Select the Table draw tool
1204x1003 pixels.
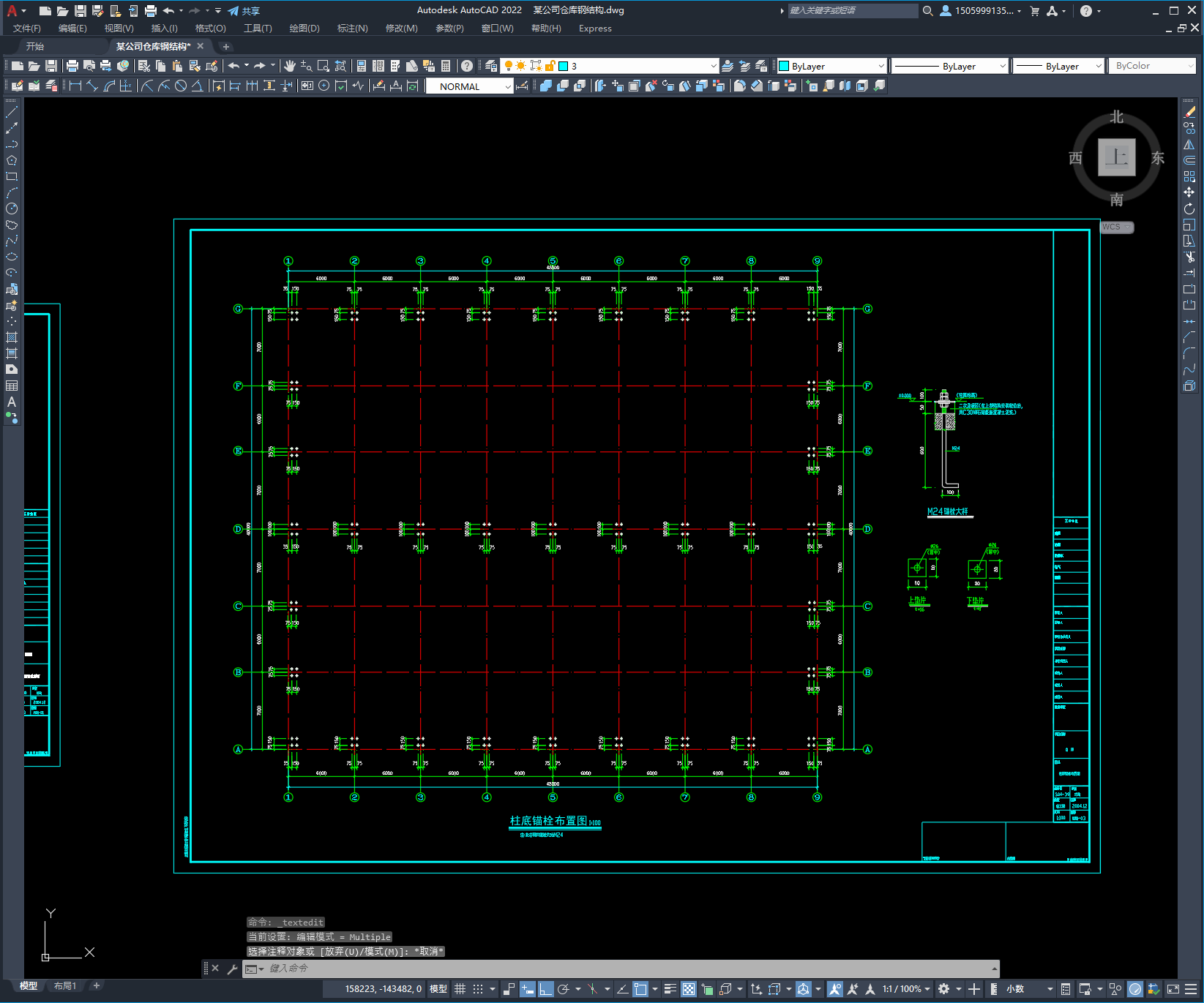(x=12, y=386)
